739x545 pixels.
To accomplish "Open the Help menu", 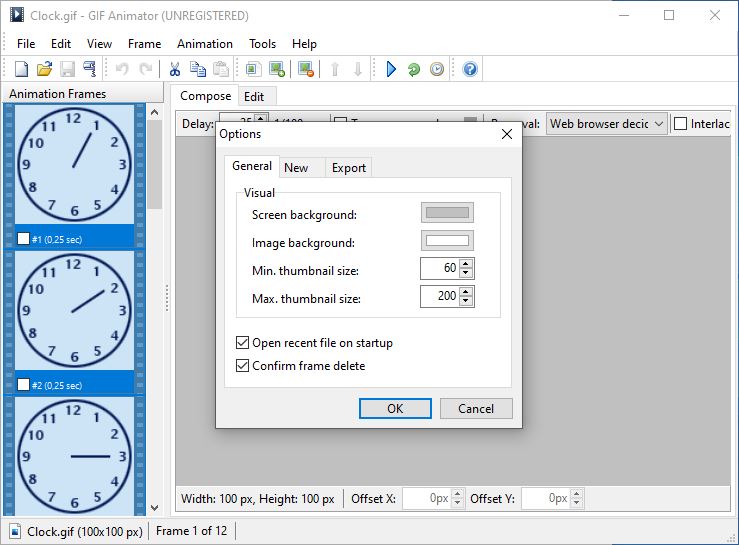I will 304,44.
